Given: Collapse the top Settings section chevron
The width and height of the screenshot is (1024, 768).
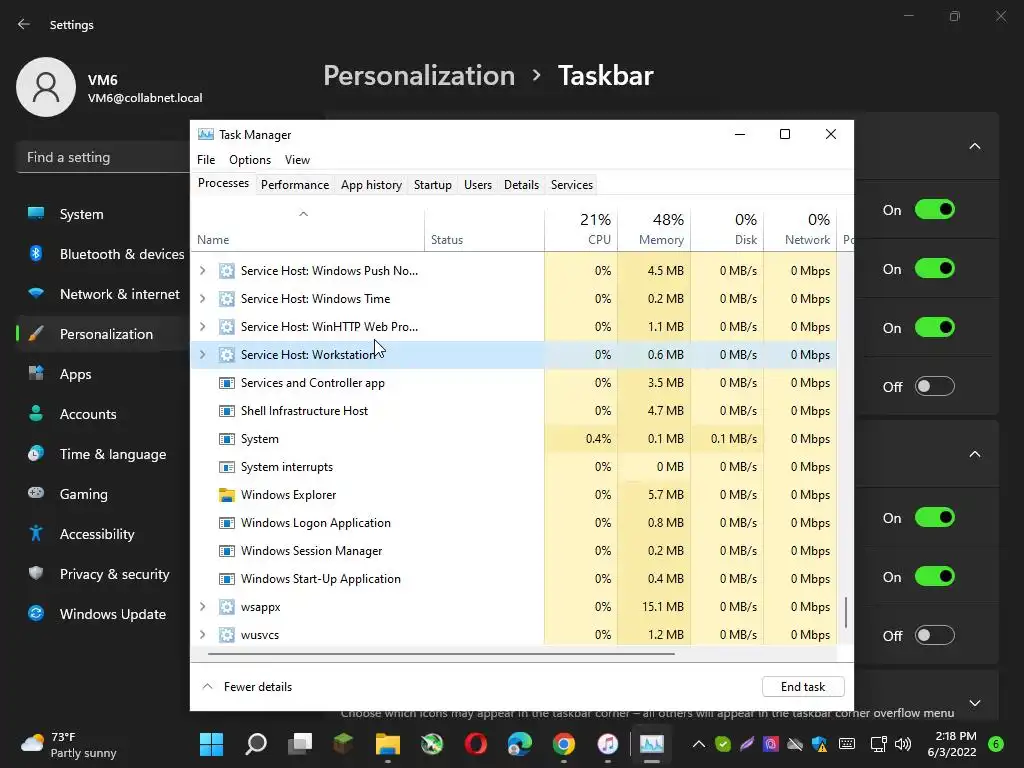Looking at the screenshot, I should tap(975, 146).
